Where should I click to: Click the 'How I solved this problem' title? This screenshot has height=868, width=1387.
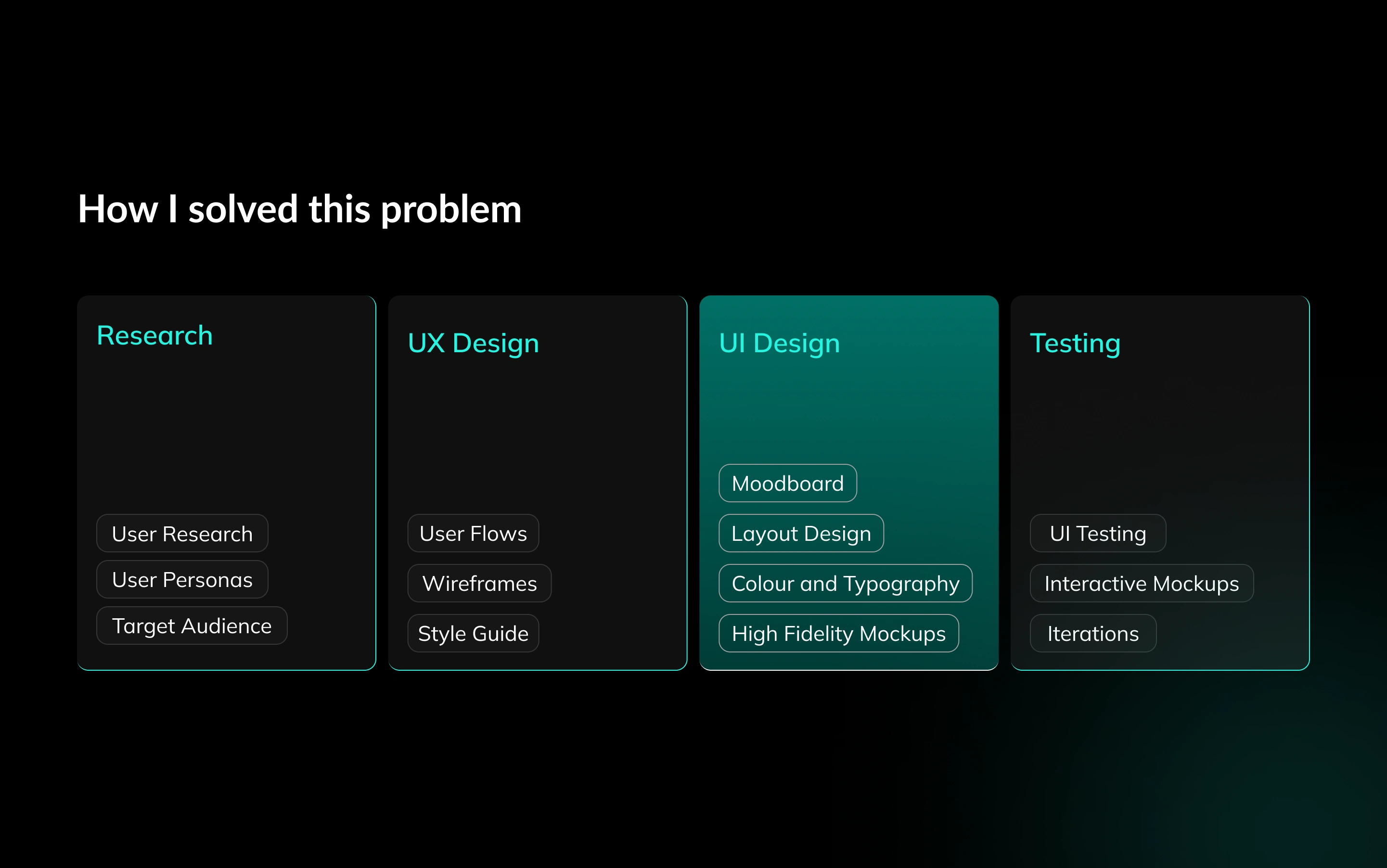click(x=300, y=209)
